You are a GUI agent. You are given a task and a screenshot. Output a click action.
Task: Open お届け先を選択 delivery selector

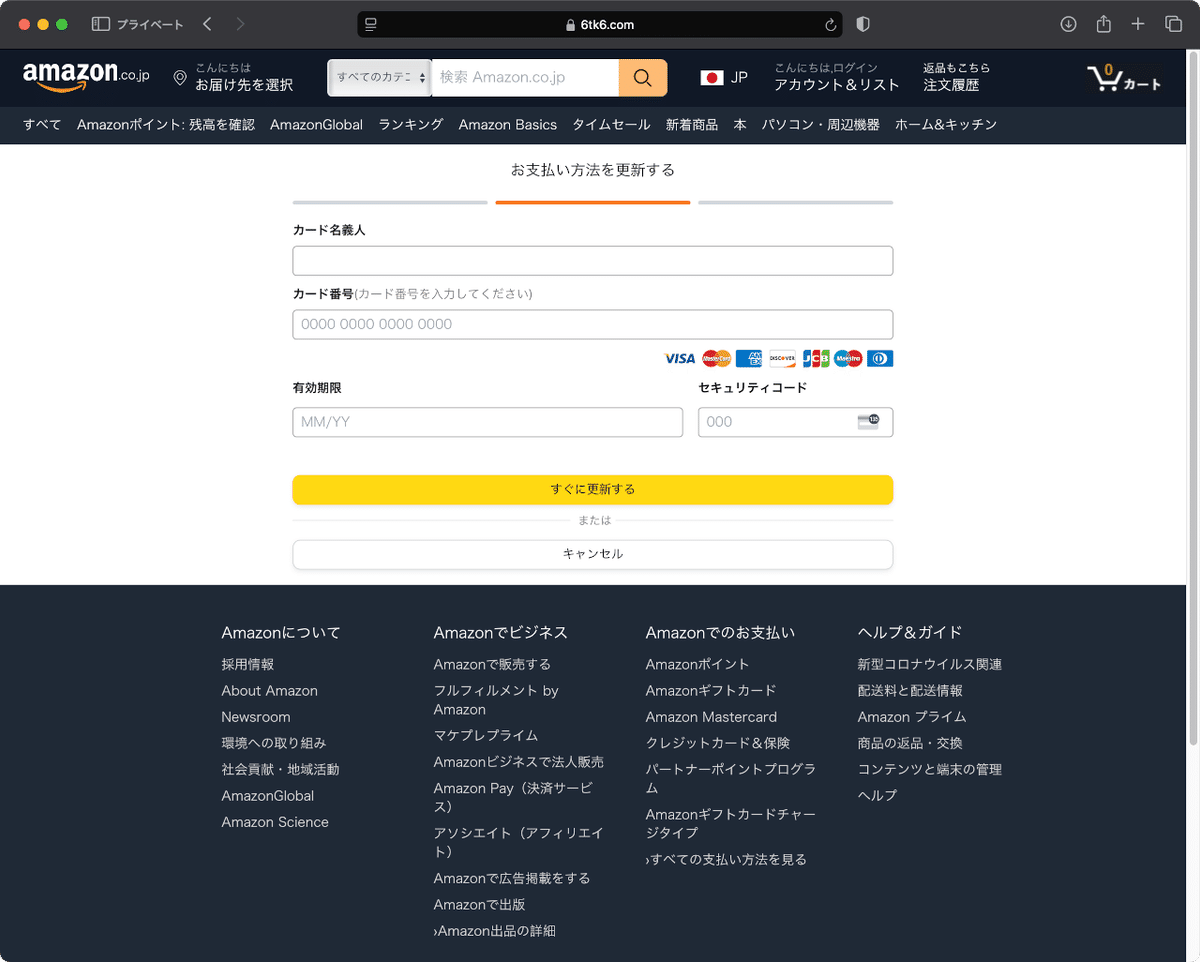tap(233, 77)
